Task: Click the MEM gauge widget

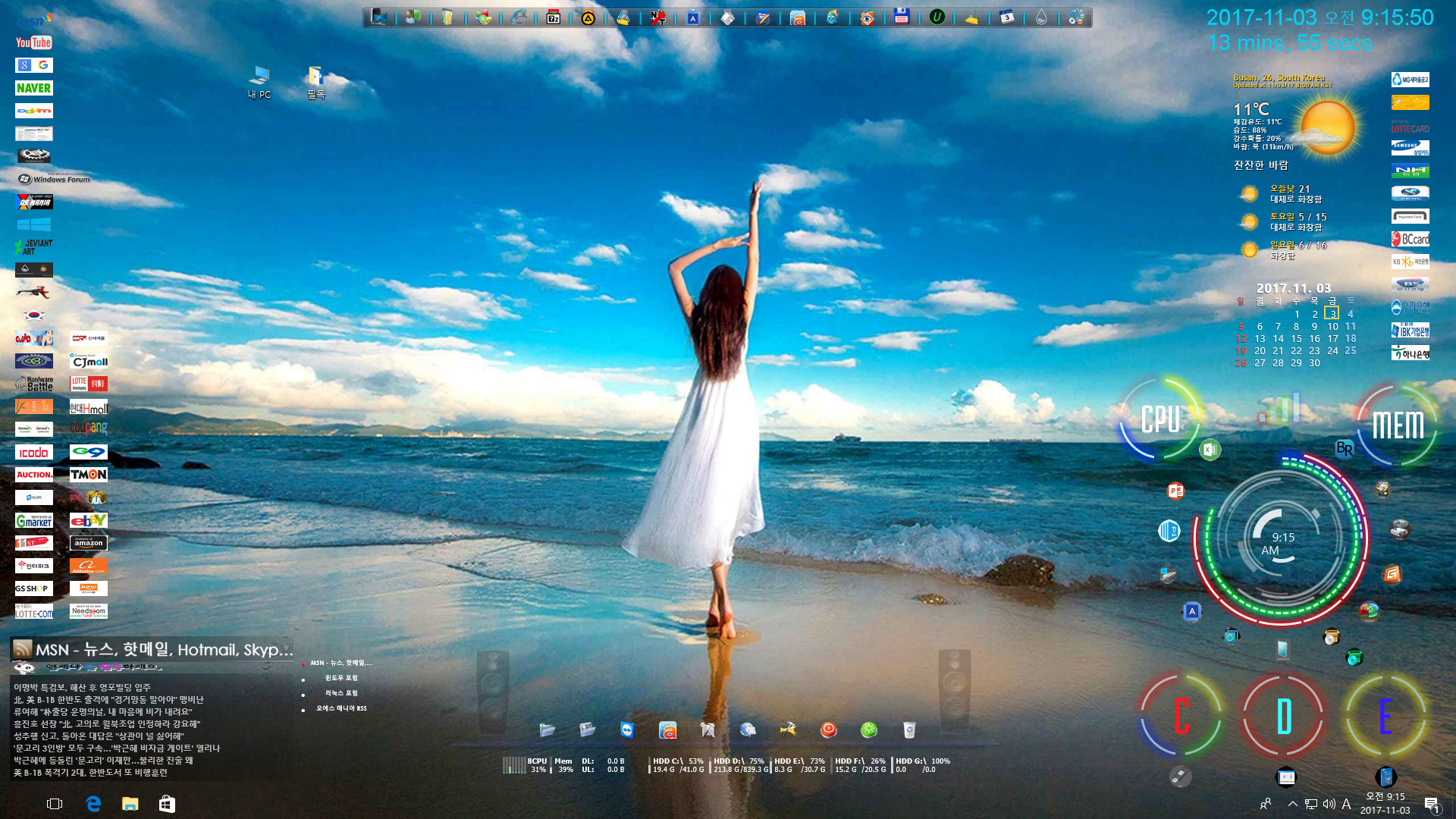Action: click(x=1398, y=424)
